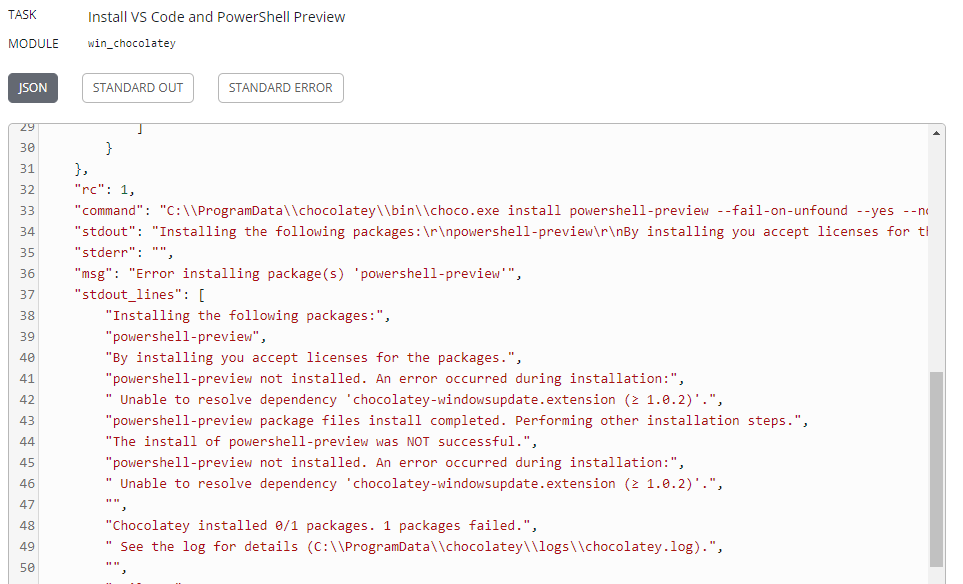Screen dimensions: 963x584
Task: Click the scrollbar up arrow
Action: pos(936,133)
